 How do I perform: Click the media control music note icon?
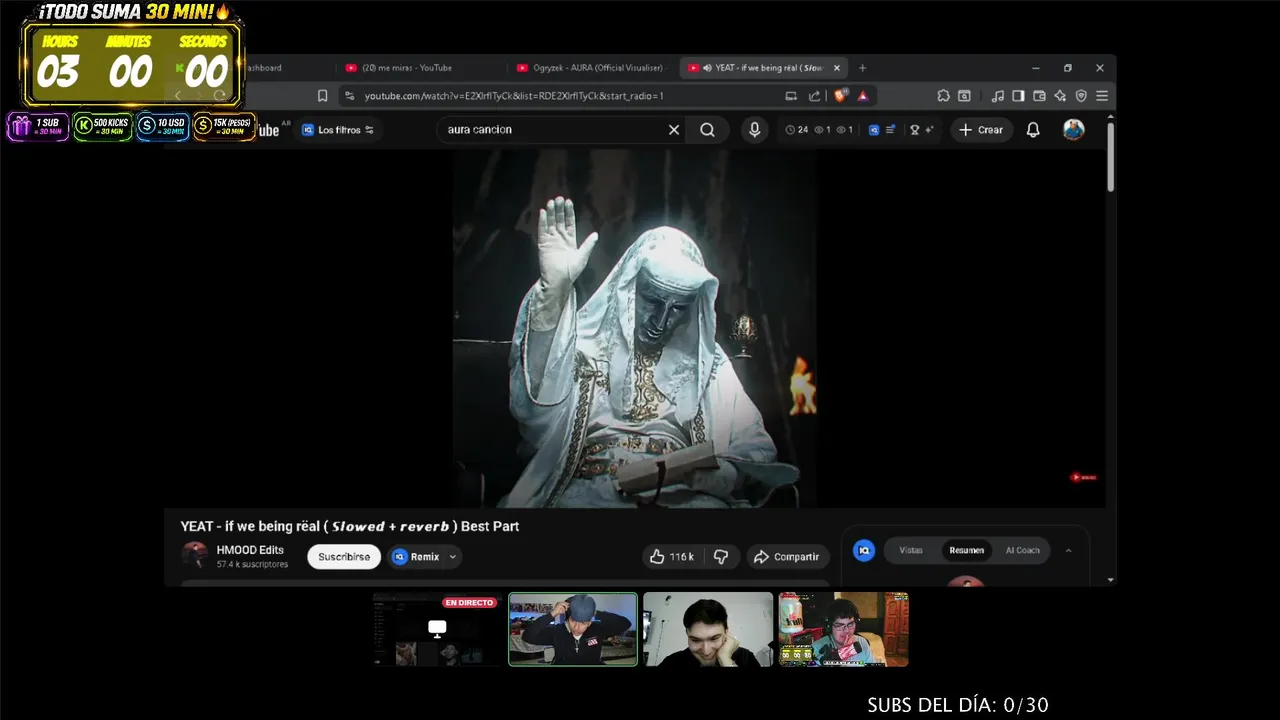point(997,96)
